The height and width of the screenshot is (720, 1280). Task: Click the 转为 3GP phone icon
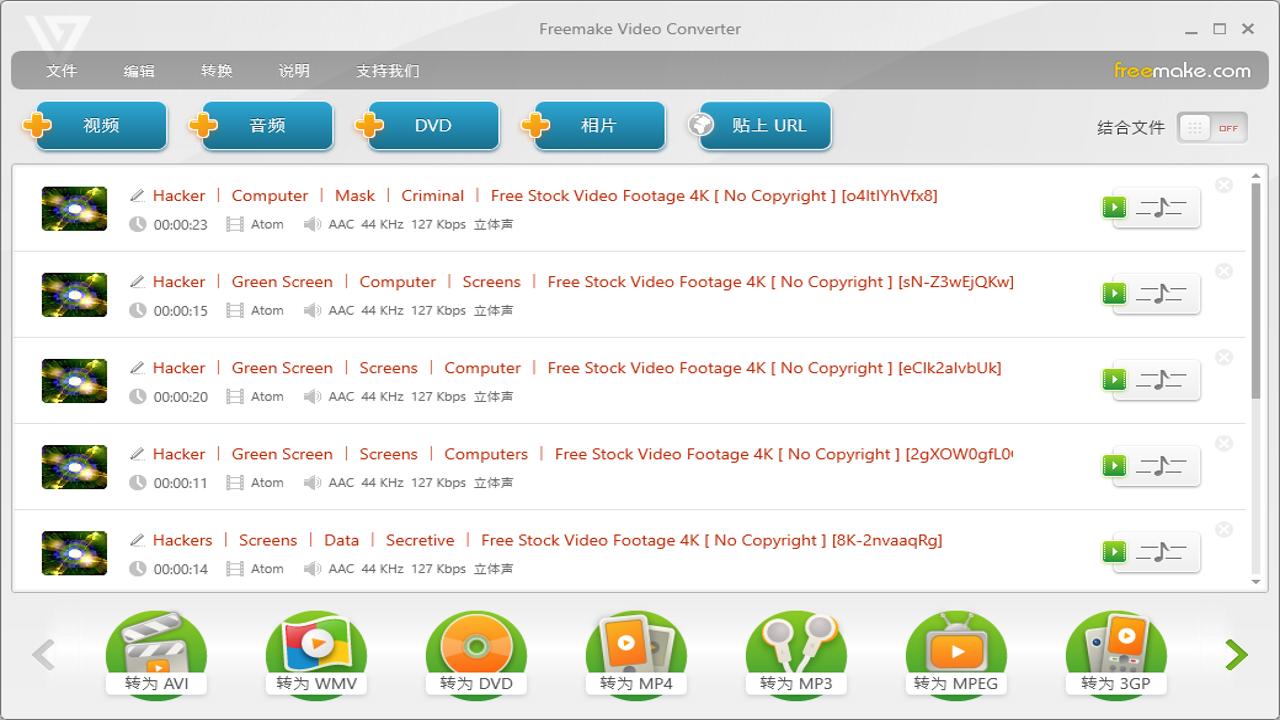1116,654
